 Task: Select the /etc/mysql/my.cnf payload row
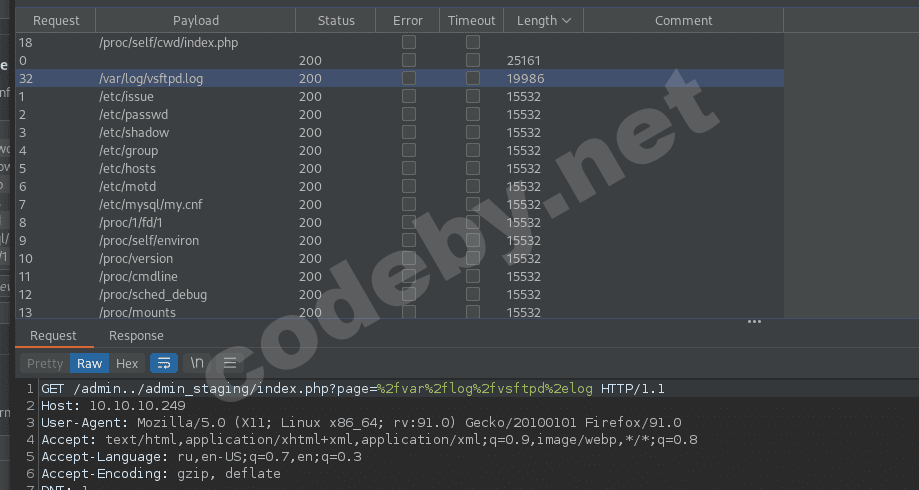(x=400, y=205)
